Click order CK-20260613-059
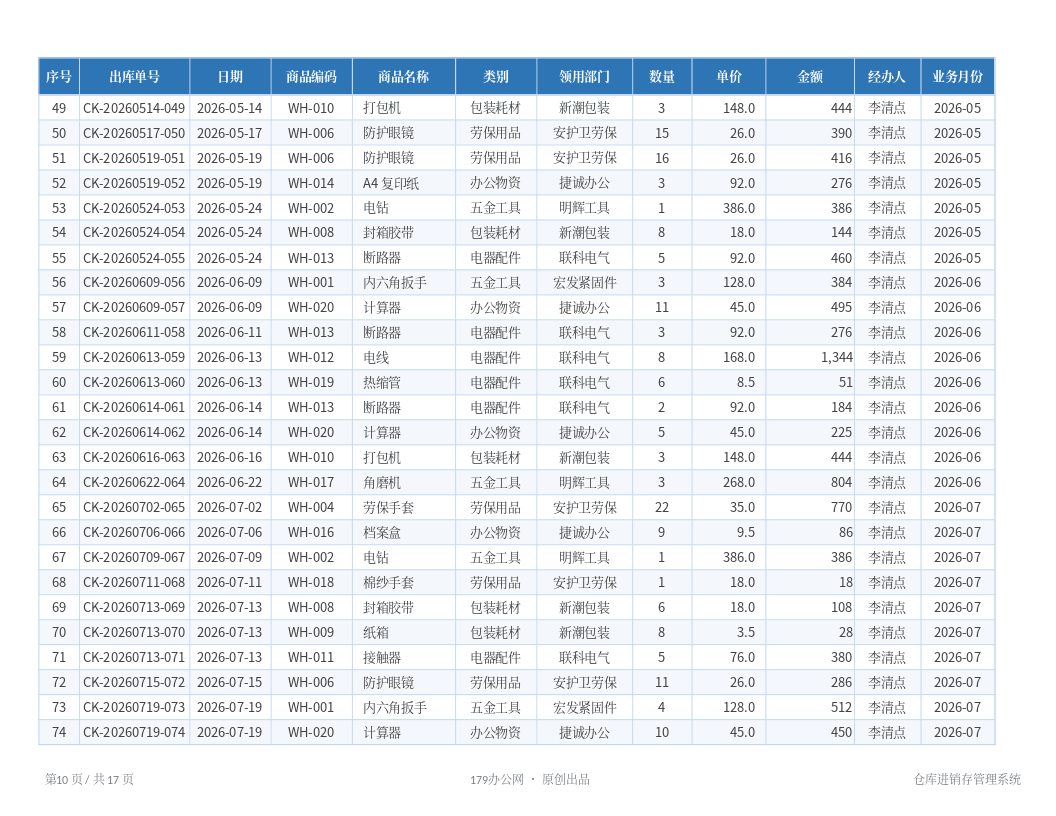1056x816 pixels. 134,358
